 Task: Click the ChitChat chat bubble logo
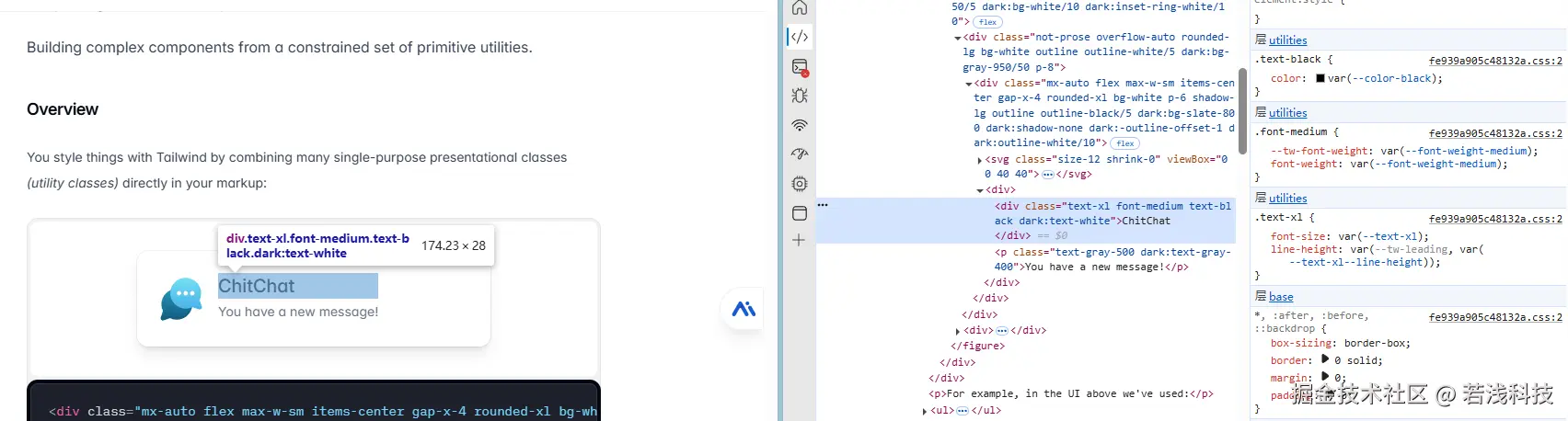pos(181,299)
